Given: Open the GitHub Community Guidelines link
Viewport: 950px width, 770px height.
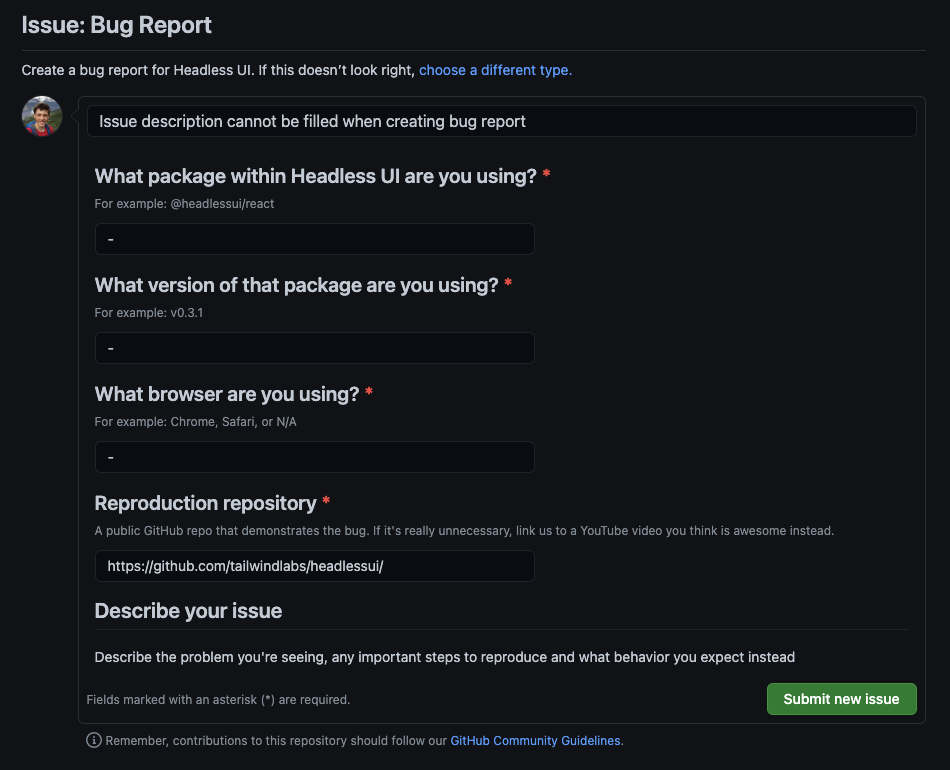Looking at the screenshot, I should pos(535,740).
